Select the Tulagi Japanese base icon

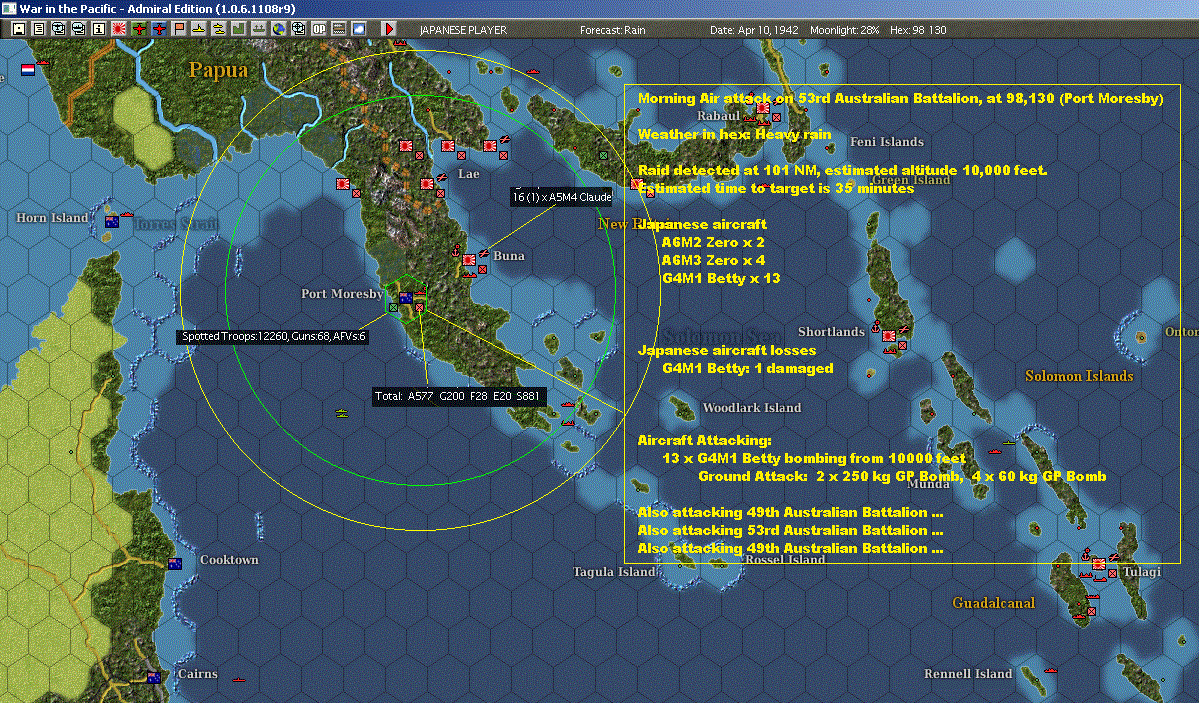pyautogui.click(x=1099, y=565)
